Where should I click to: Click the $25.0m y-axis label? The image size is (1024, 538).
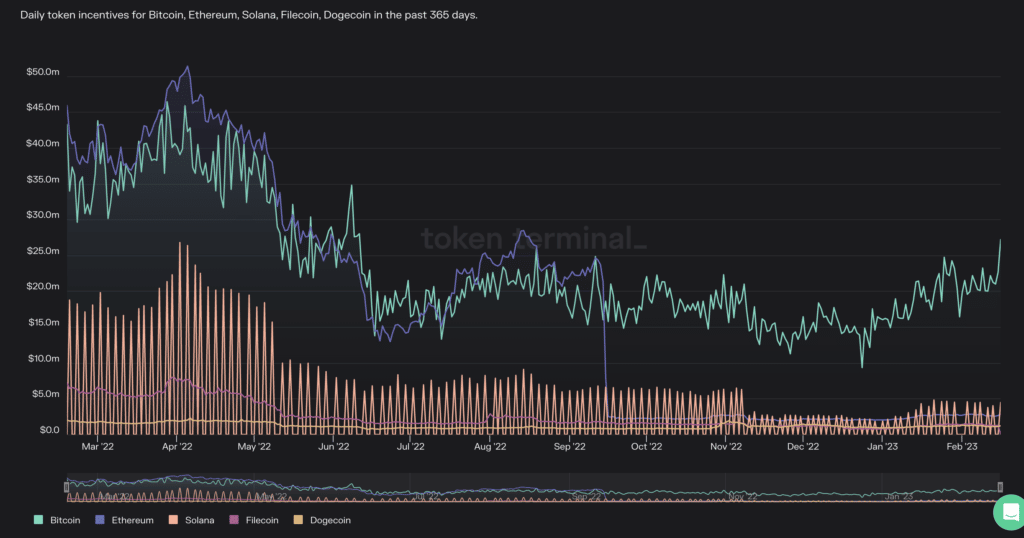(x=43, y=251)
